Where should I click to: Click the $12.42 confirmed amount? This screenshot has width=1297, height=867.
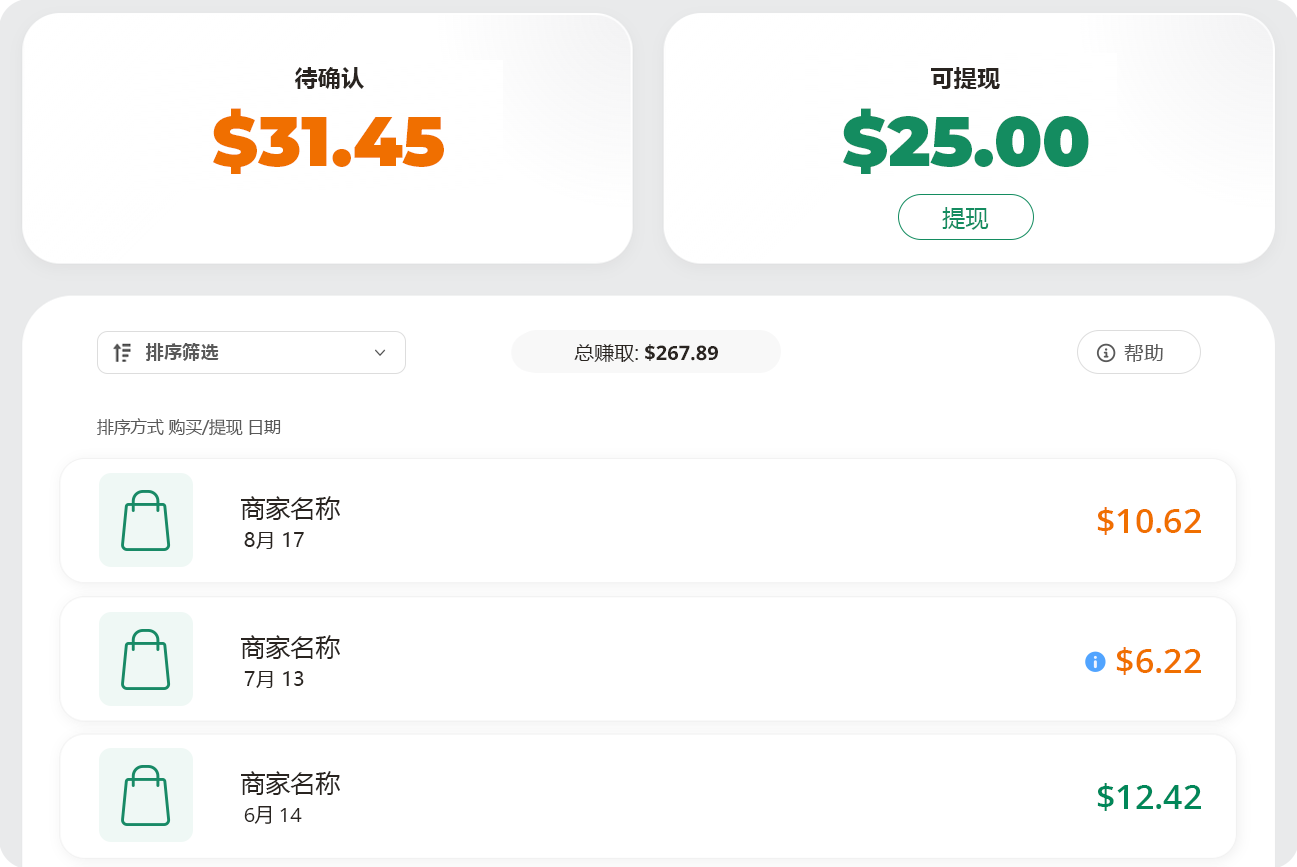tap(1149, 797)
